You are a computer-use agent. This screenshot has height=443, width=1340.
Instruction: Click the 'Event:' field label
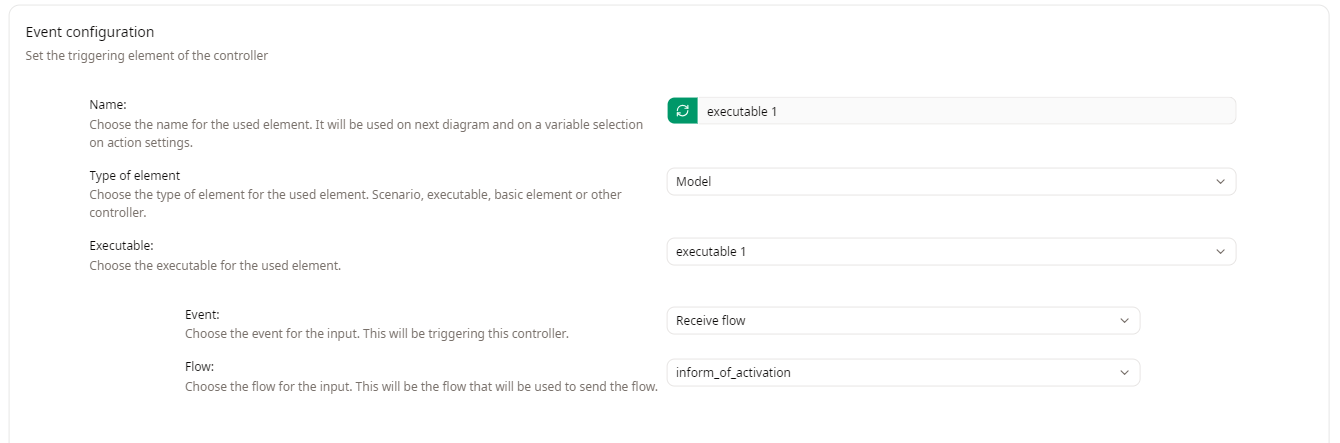tap(202, 314)
